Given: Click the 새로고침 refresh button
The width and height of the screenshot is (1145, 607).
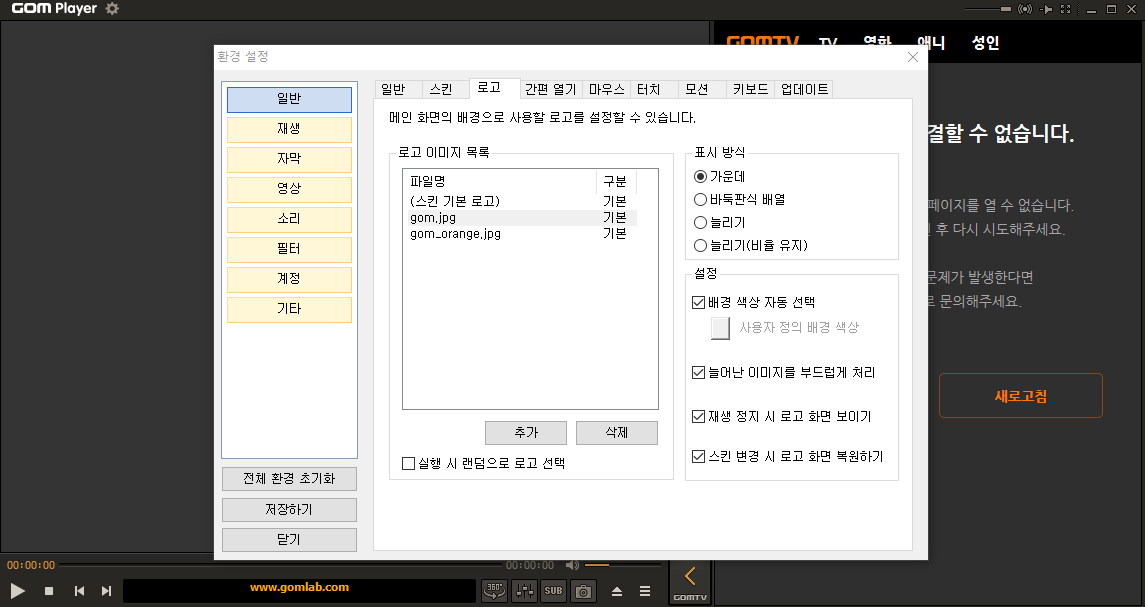Looking at the screenshot, I should pos(1020,395).
